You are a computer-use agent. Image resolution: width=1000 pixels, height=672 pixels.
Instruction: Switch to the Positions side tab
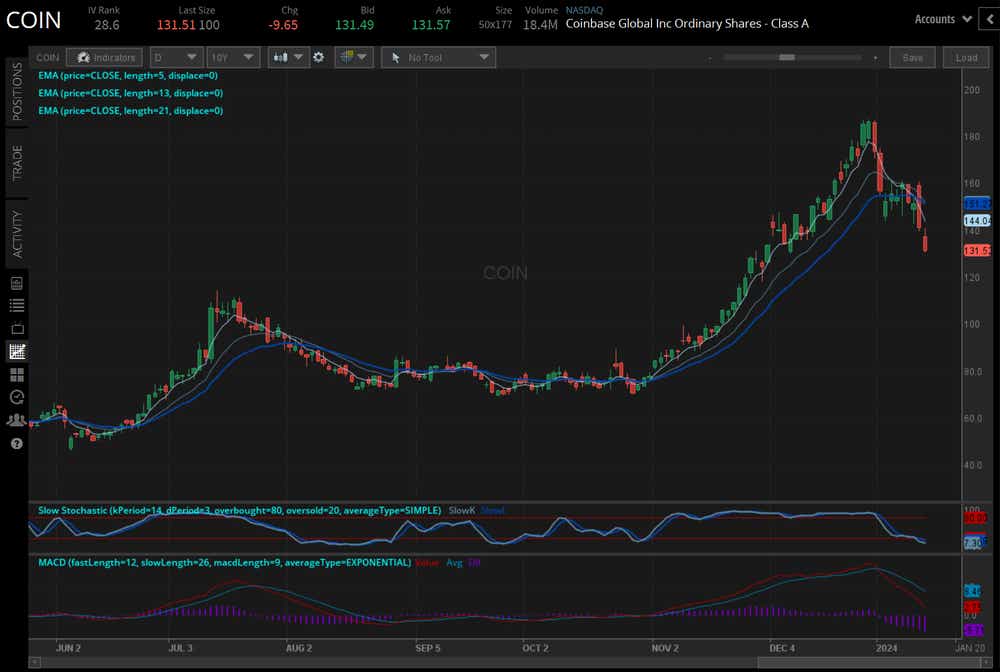point(16,91)
